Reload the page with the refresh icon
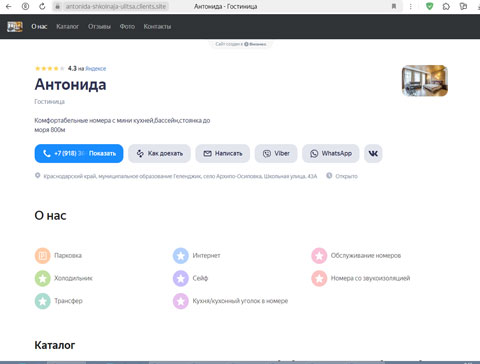 click(x=42, y=6)
